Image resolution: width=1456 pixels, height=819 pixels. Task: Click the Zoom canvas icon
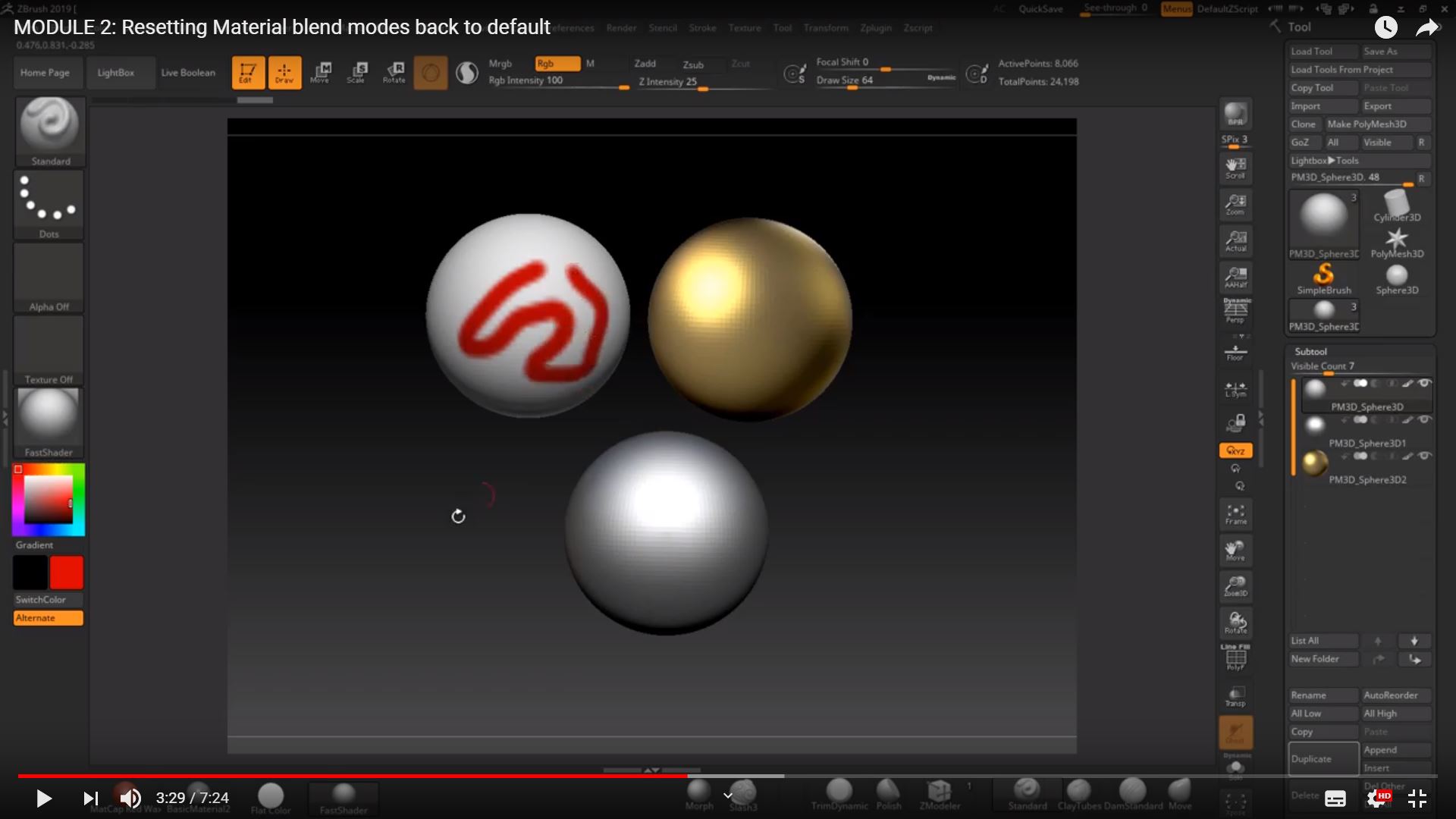pyautogui.click(x=1235, y=205)
